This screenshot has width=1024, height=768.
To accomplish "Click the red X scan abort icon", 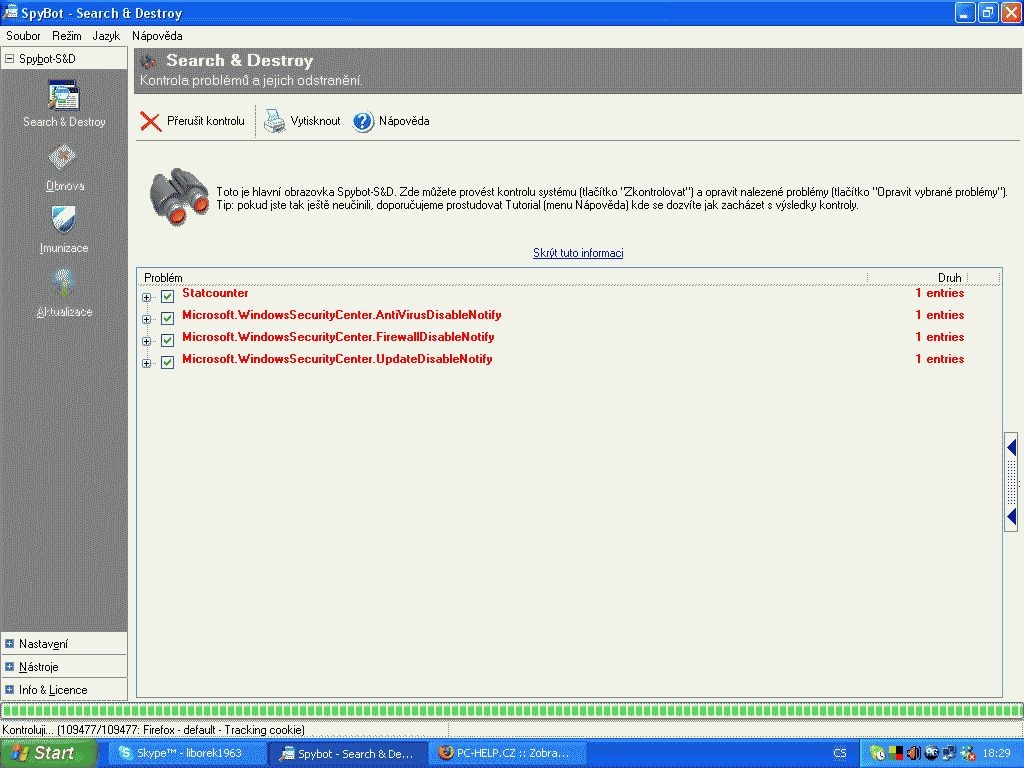I will [x=151, y=121].
